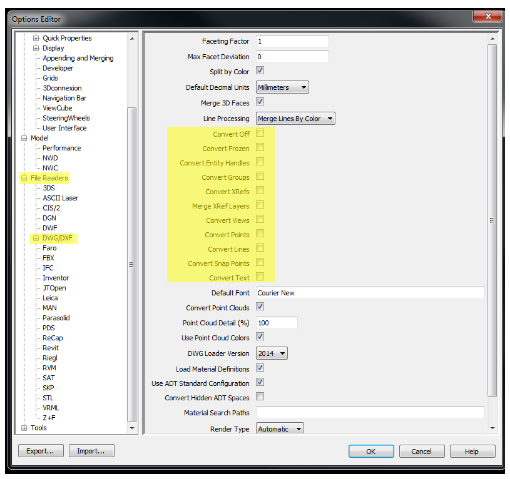
Task: Enable Convert Views checkbox
Action: click(x=260, y=219)
